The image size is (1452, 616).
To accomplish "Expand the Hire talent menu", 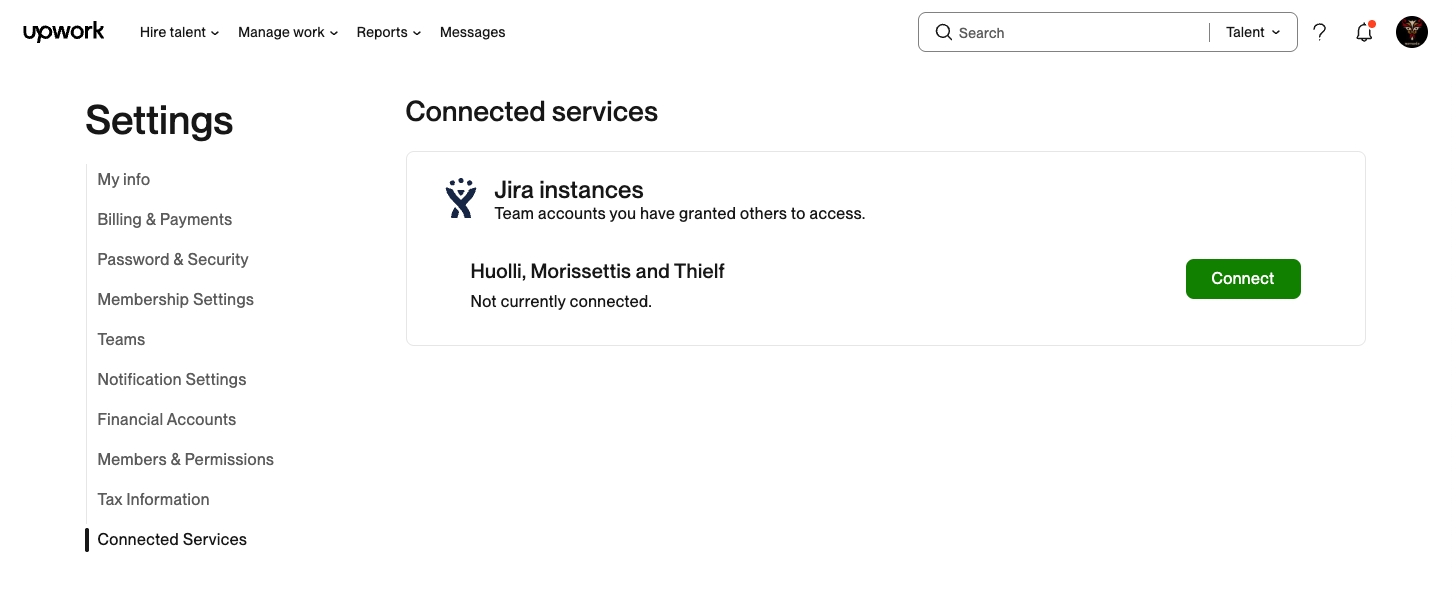I will point(179,32).
